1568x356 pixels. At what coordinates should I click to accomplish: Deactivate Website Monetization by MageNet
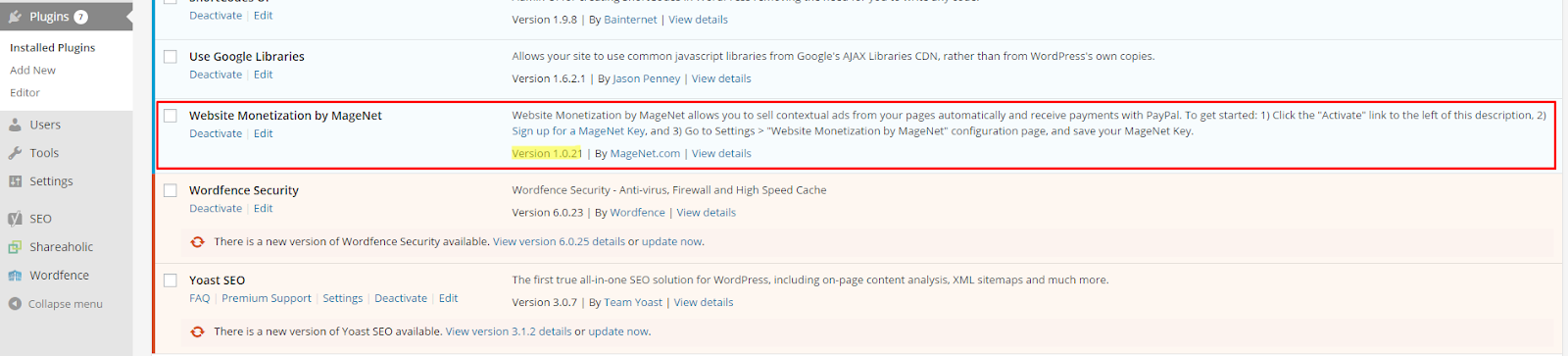point(216,133)
